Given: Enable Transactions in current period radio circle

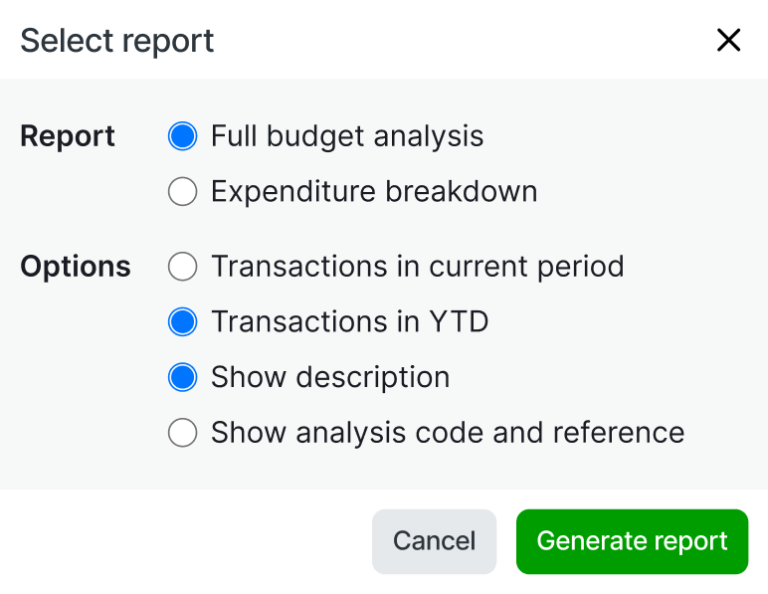Looking at the screenshot, I should tap(183, 267).
